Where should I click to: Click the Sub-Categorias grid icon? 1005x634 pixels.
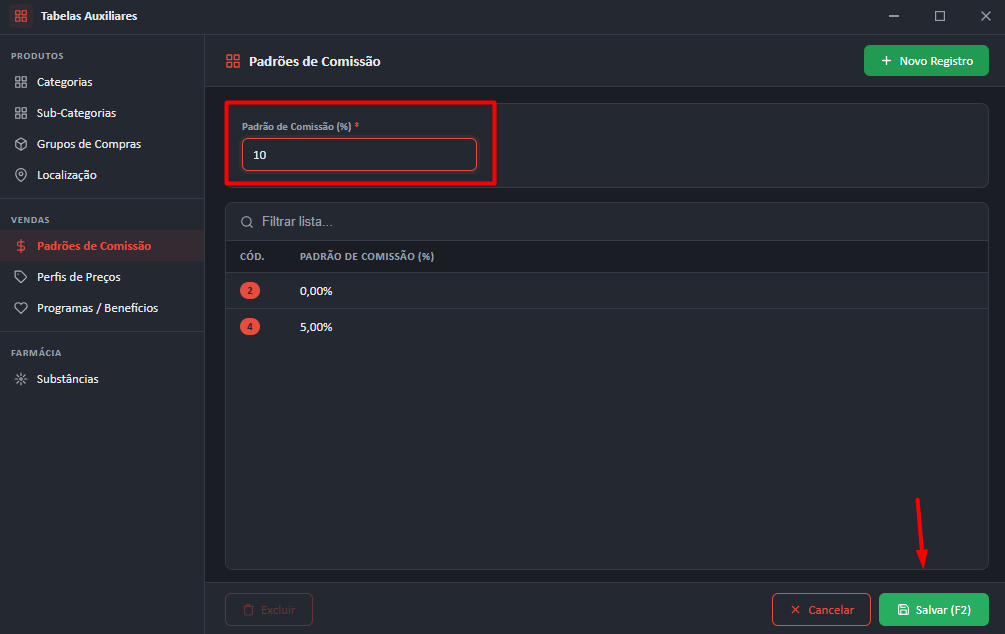pyautogui.click(x=21, y=113)
